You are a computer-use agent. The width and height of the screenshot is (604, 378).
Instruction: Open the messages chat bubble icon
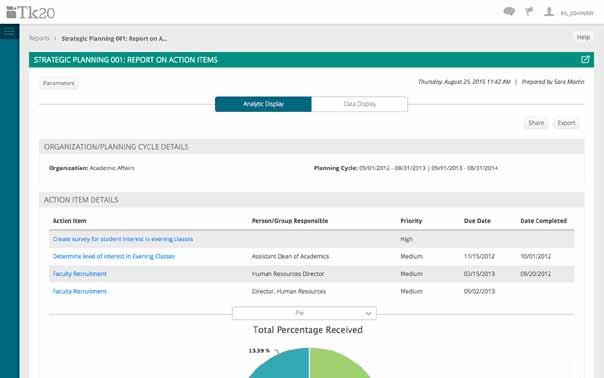pyautogui.click(x=509, y=12)
